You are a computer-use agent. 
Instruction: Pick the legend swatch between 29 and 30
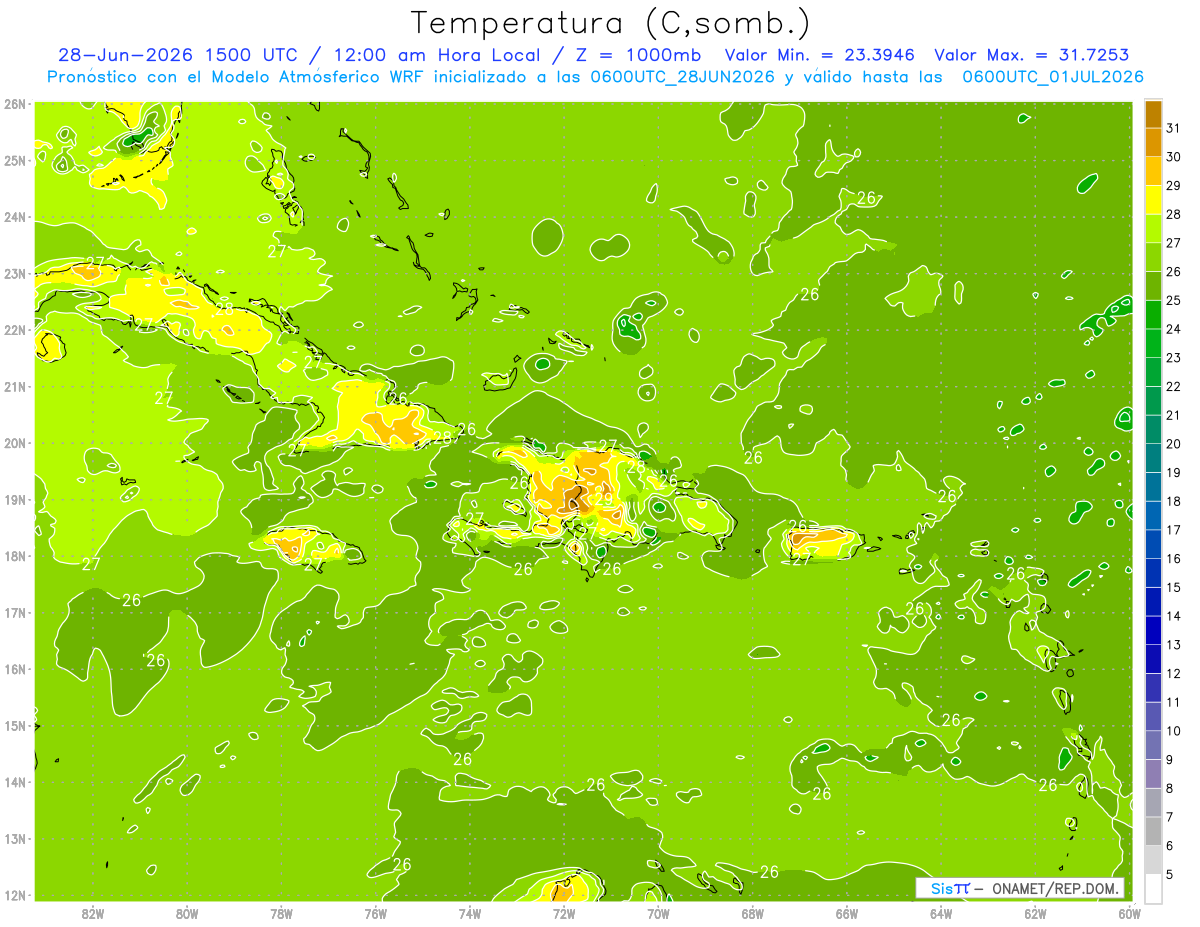1153,172
